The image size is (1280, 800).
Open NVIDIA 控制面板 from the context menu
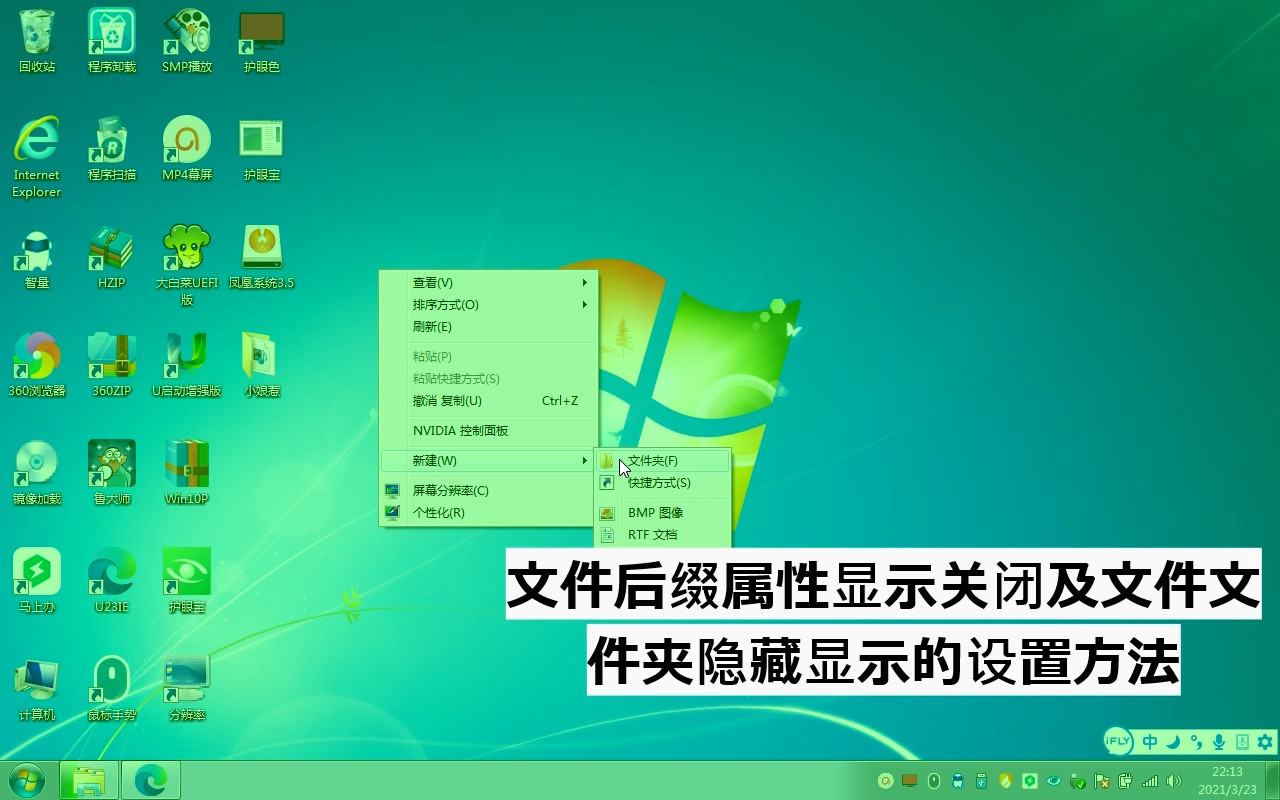point(460,432)
